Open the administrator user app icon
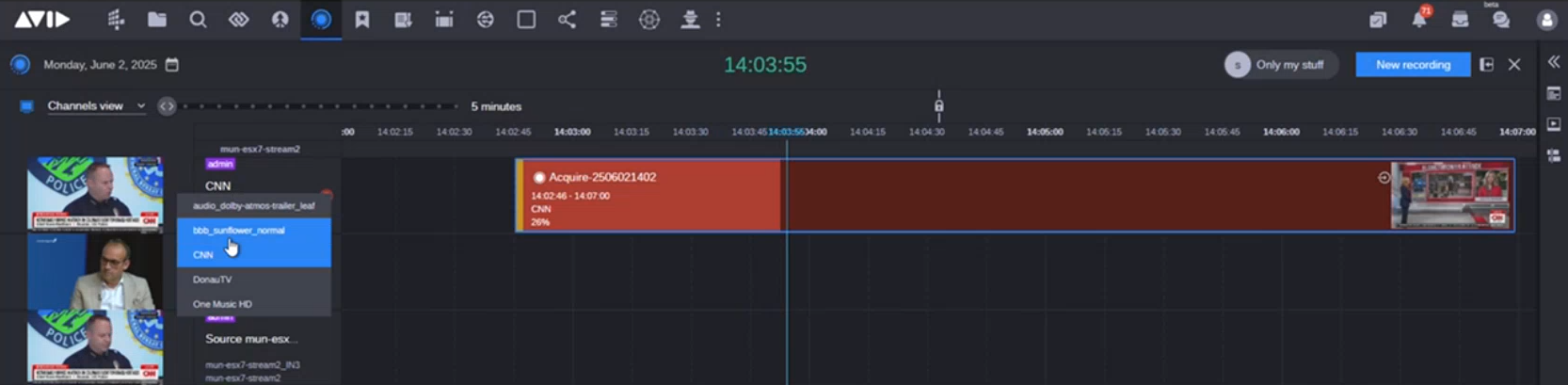The width and height of the screenshot is (1568, 385). (x=690, y=19)
